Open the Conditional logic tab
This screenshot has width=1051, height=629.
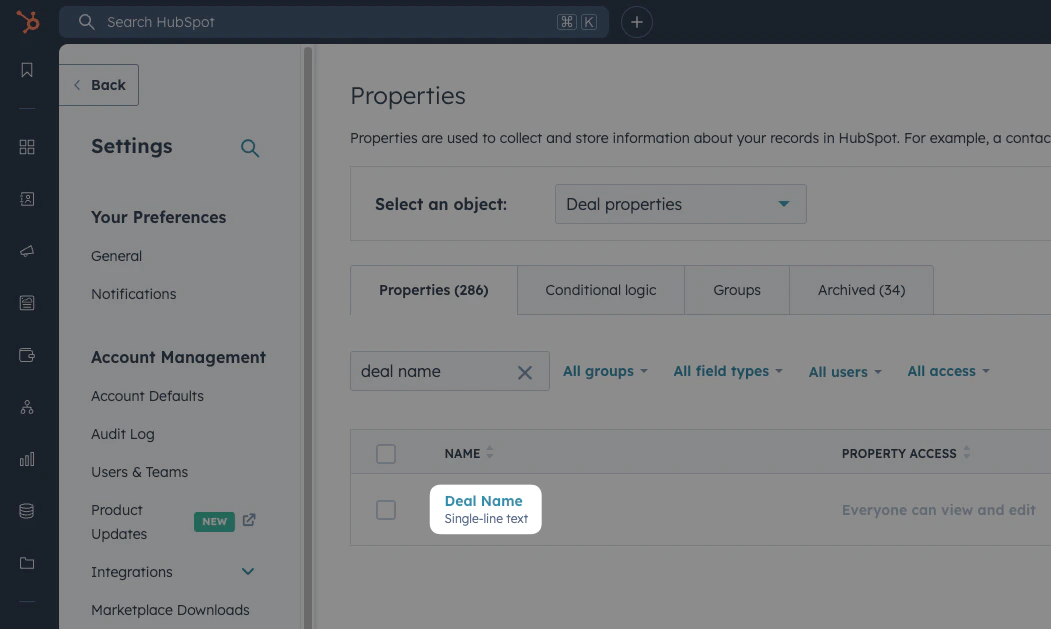600,290
